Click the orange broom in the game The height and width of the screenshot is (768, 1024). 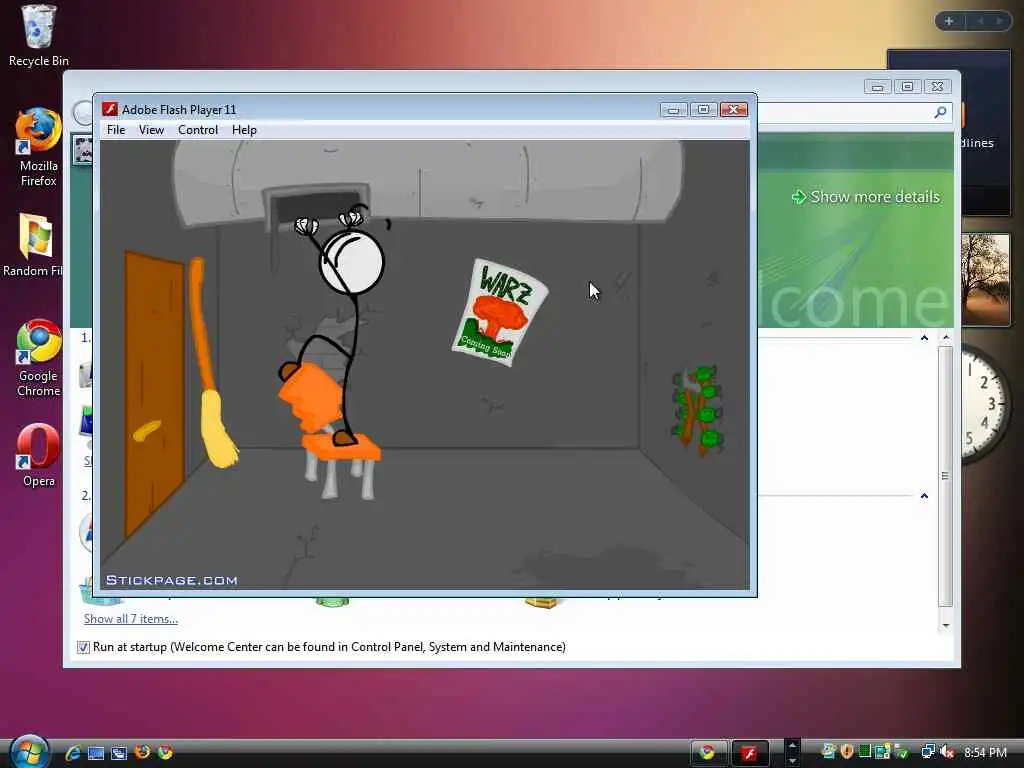211,362
